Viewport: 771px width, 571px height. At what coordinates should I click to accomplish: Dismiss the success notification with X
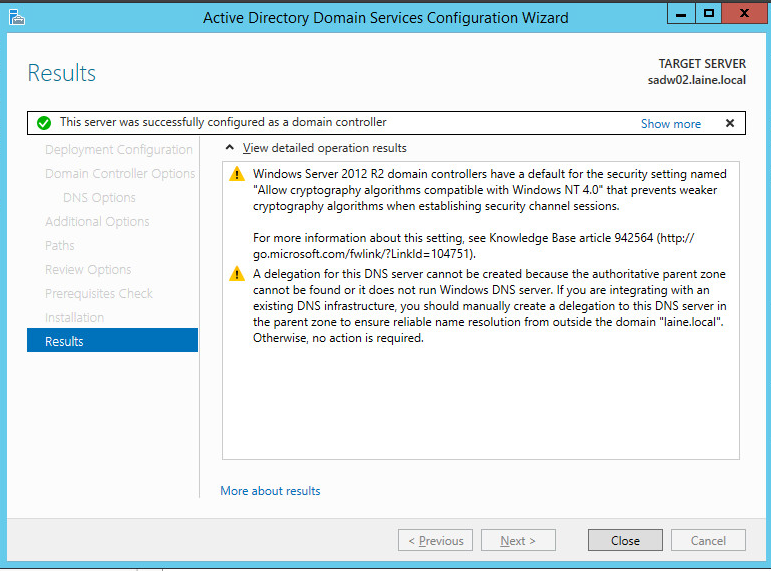click(x=730, y=123)
